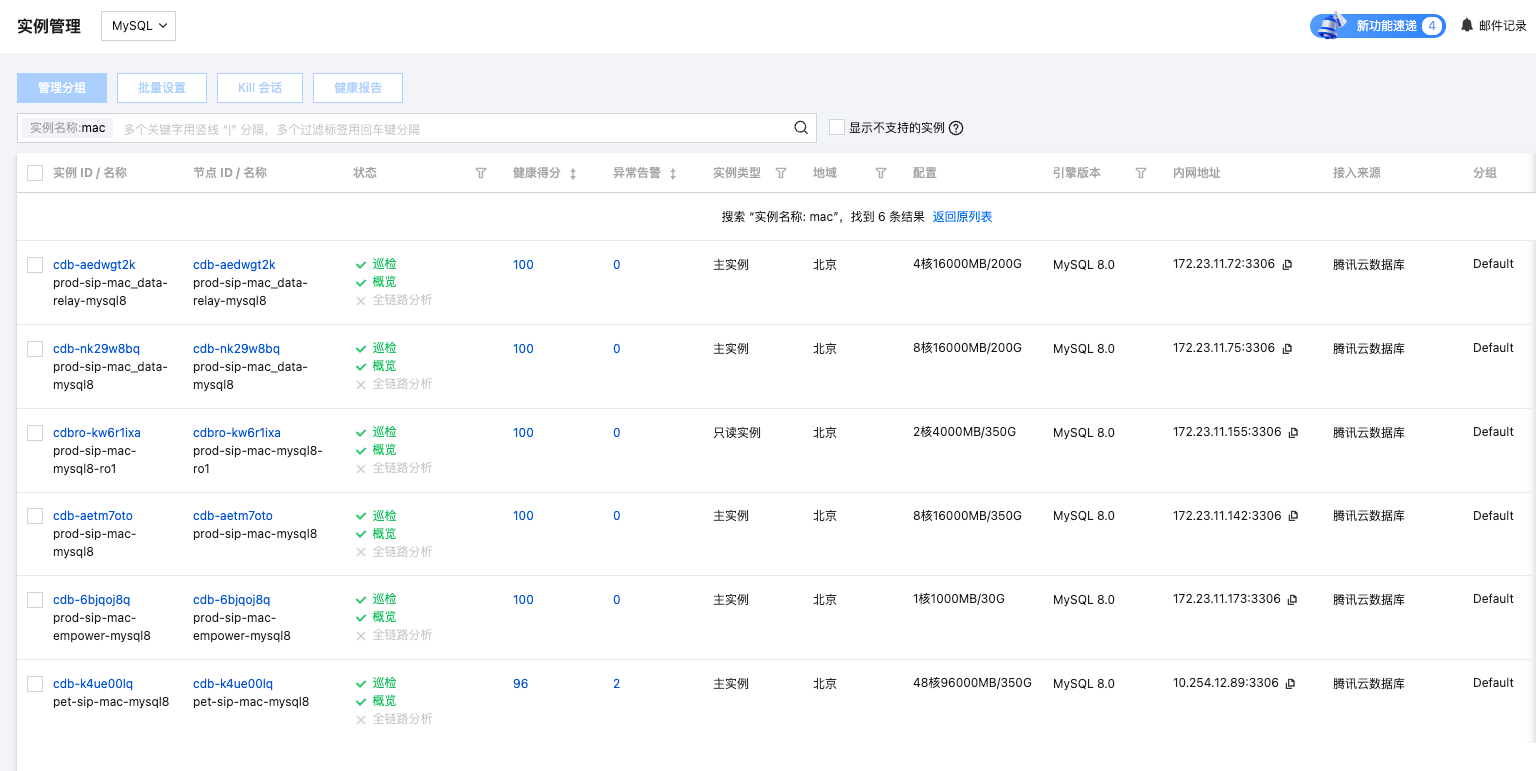Click the search magnifier icon
1536x771 pixels.
click(801, 128)
